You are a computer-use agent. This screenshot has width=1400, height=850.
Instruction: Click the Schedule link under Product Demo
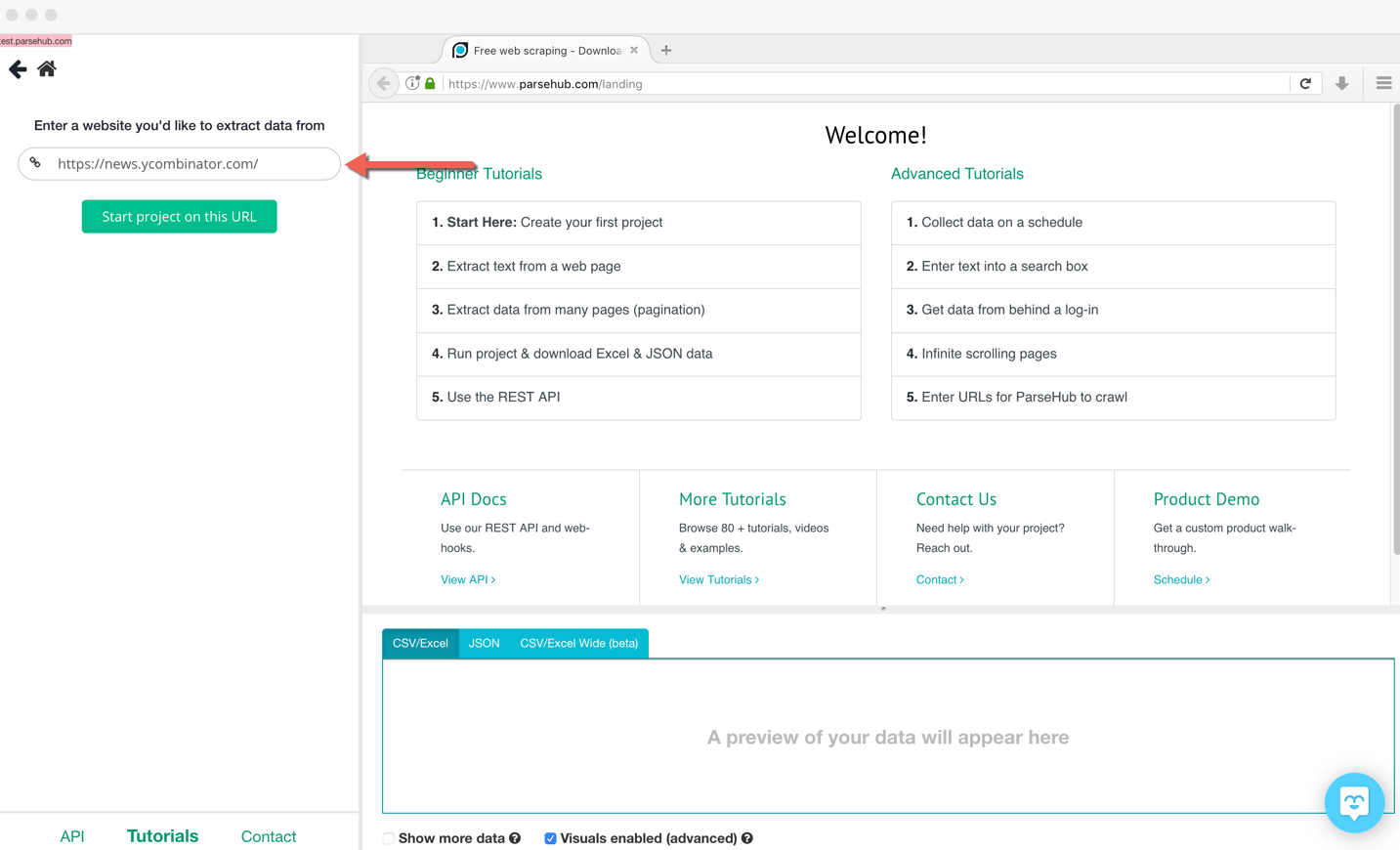1181,580
